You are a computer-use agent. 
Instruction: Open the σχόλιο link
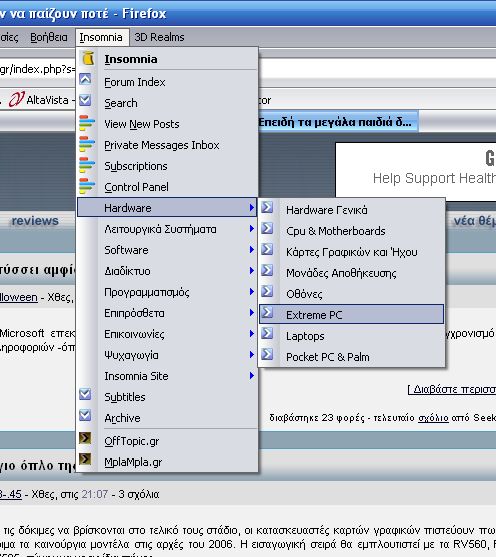pyautogui.click(x=433, y=417)
